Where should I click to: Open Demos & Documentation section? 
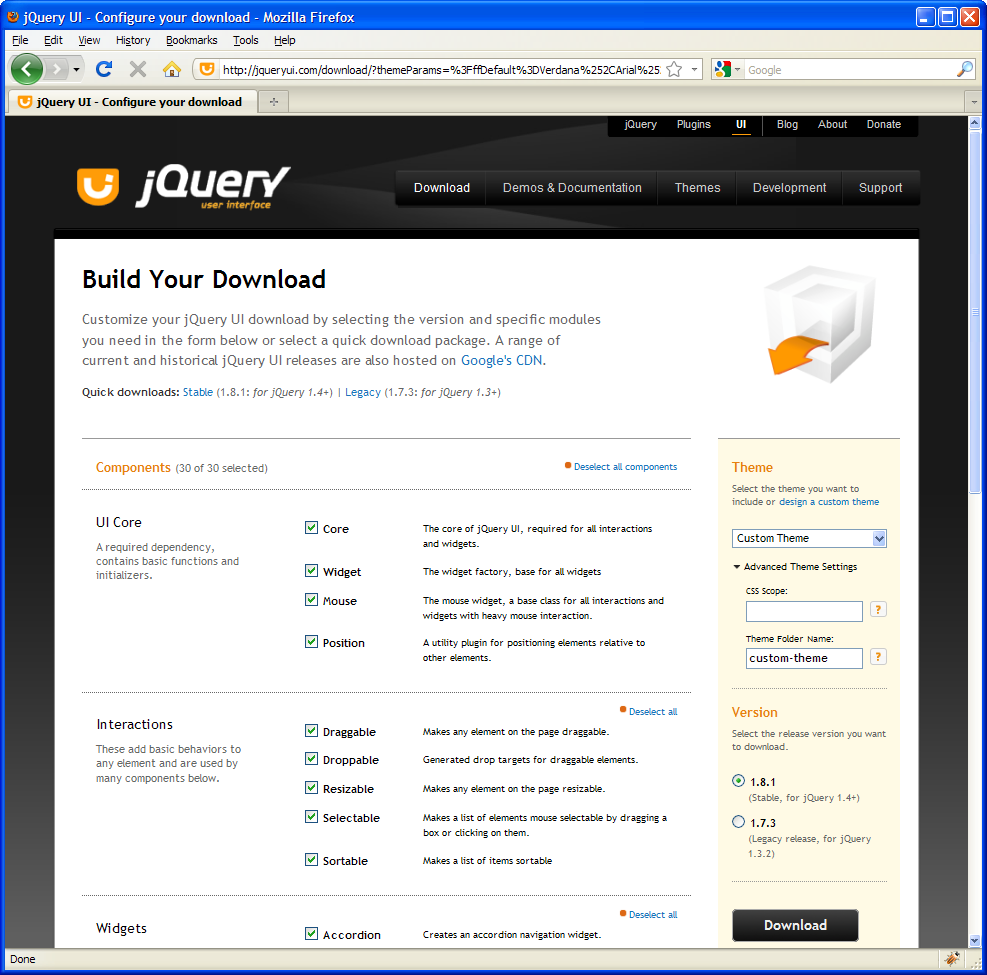(572, 188)
